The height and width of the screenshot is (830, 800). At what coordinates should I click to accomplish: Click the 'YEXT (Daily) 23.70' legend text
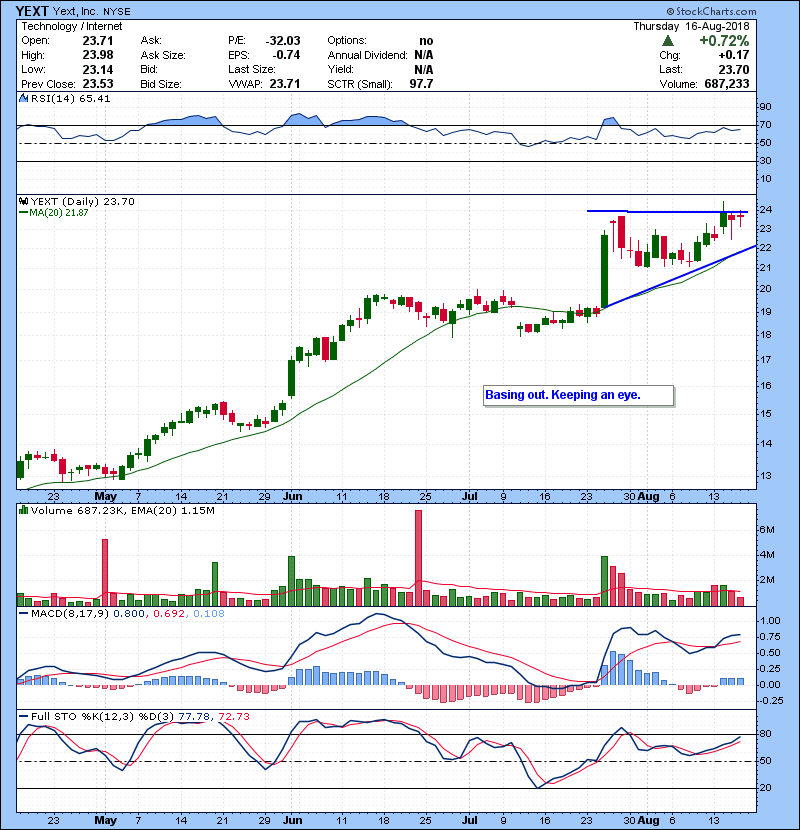[x=83, y=201]
